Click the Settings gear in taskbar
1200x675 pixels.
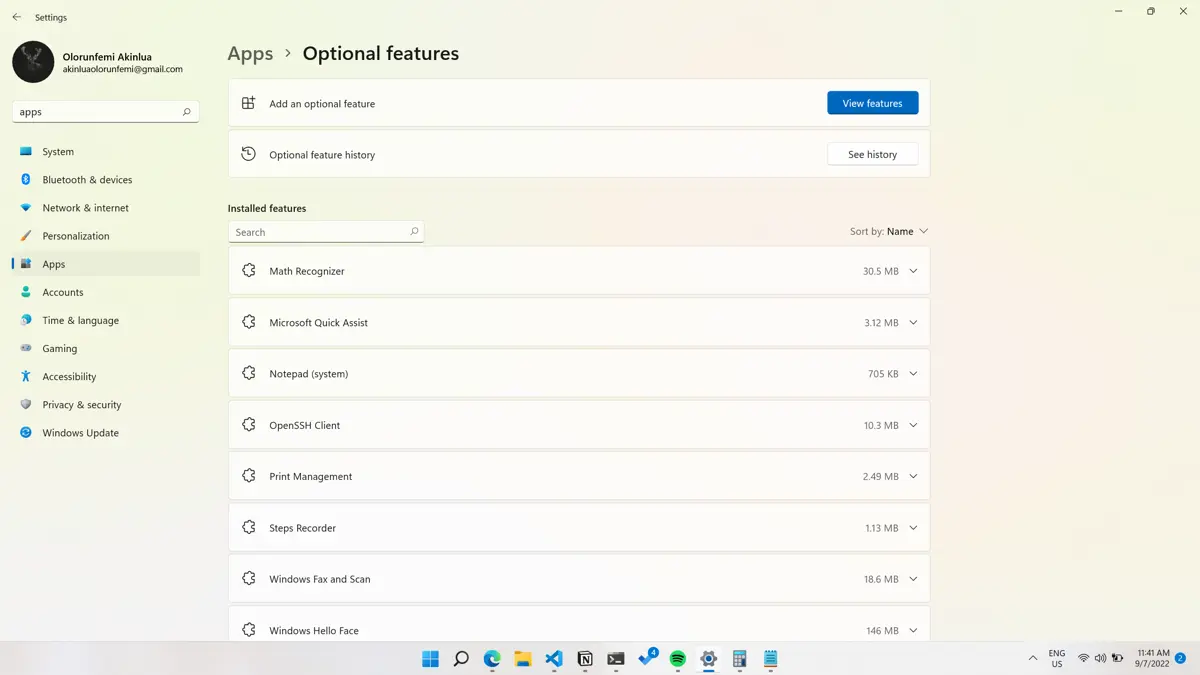pos(709,659)
